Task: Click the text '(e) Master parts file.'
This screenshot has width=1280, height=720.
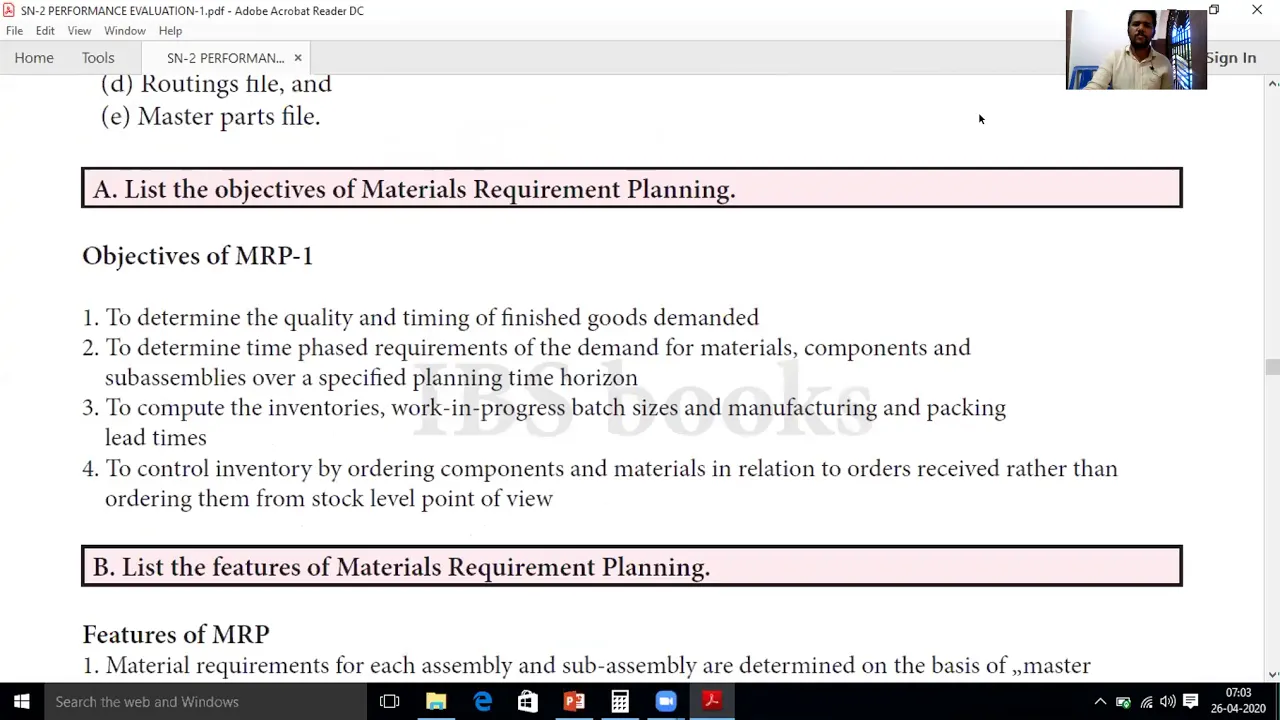Action: click(210, 117)
